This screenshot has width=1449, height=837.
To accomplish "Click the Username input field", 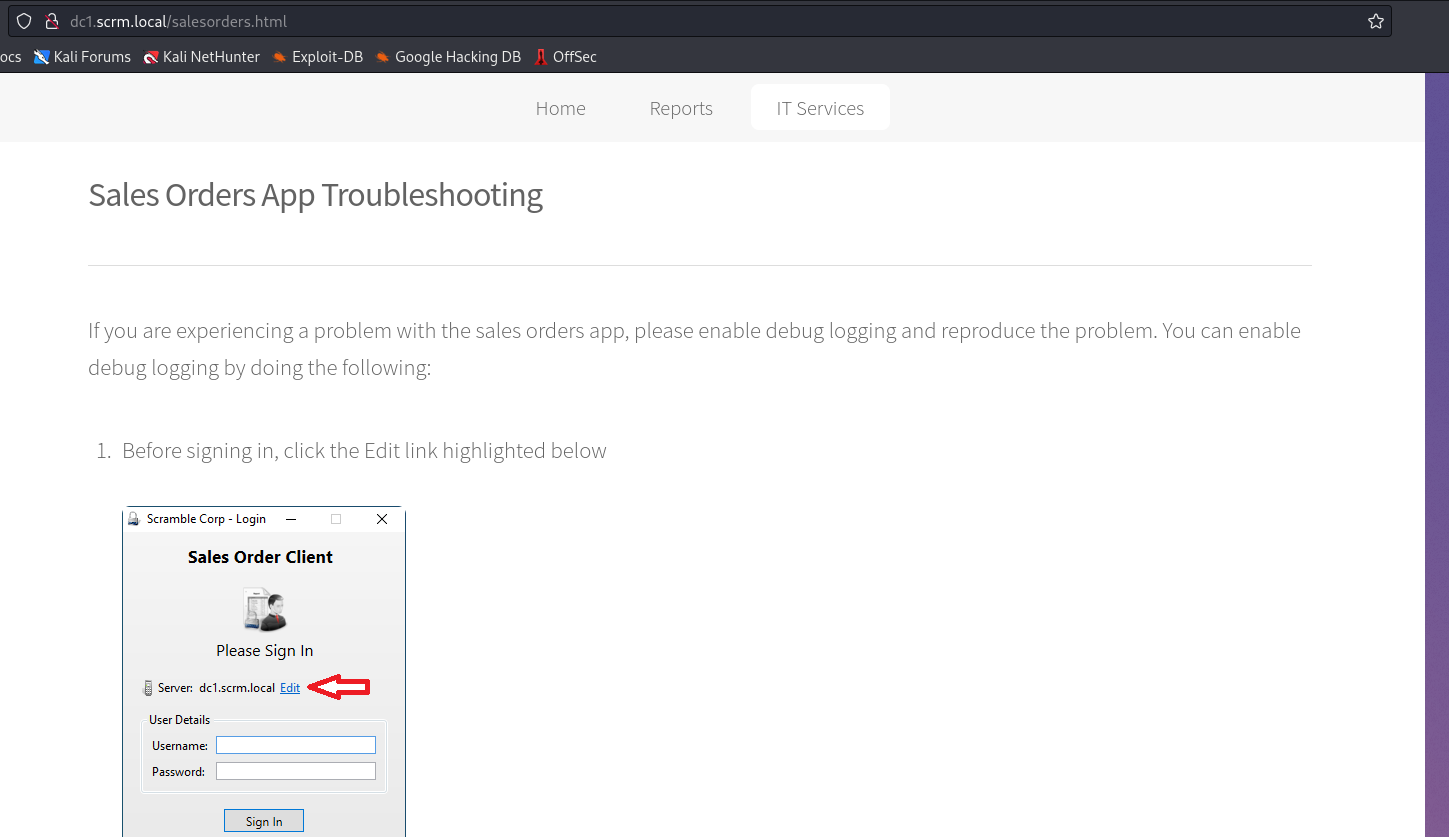I will [x=295, y=744].
